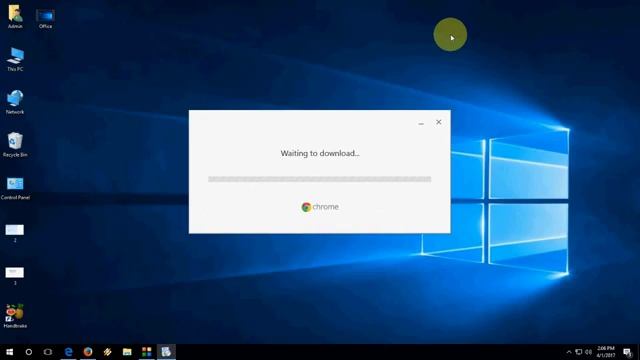Switch to Firefox in the taskbar
640x360 pixels.
(88, 352)
